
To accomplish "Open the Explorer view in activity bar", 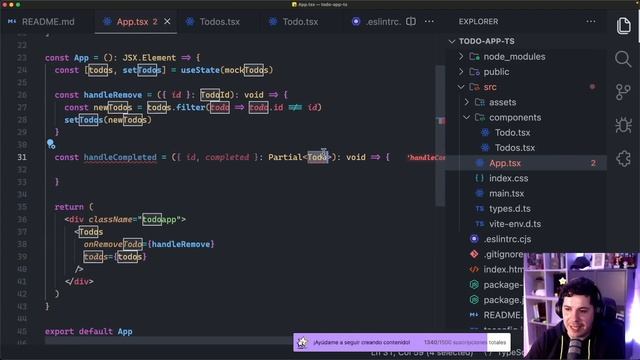I will click(623, 26).
